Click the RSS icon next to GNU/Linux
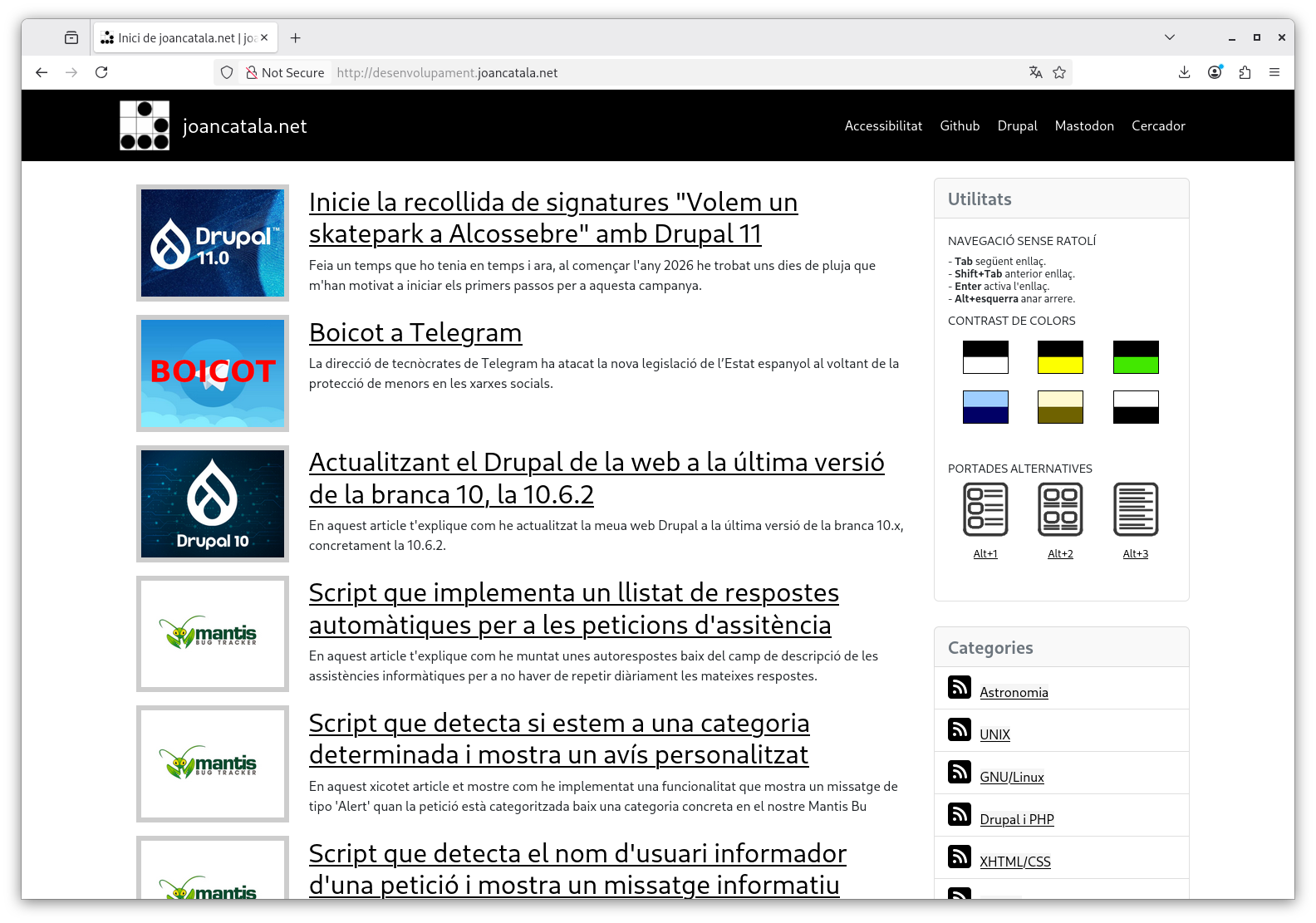 960,773
